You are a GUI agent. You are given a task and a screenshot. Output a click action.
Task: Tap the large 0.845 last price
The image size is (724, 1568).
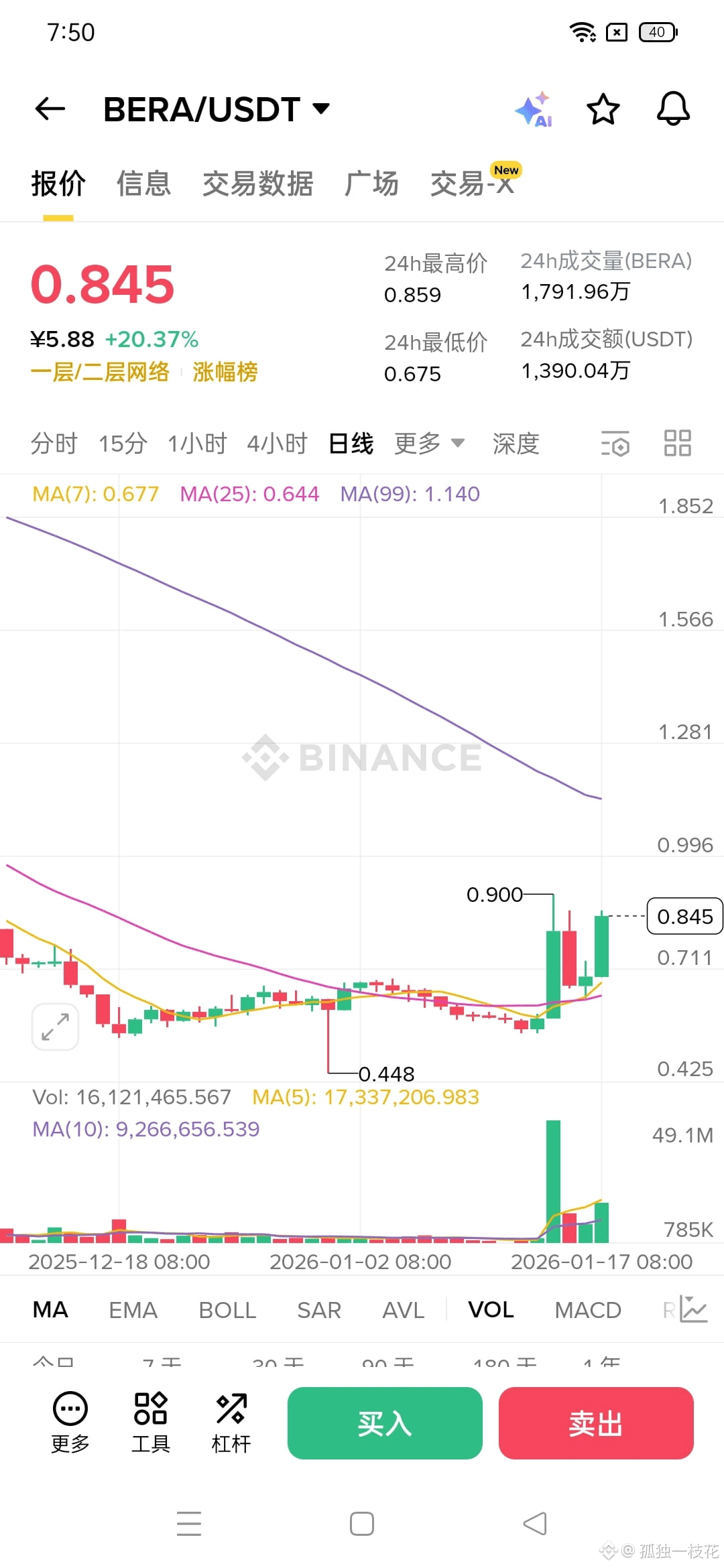click(x=103, y=283)
